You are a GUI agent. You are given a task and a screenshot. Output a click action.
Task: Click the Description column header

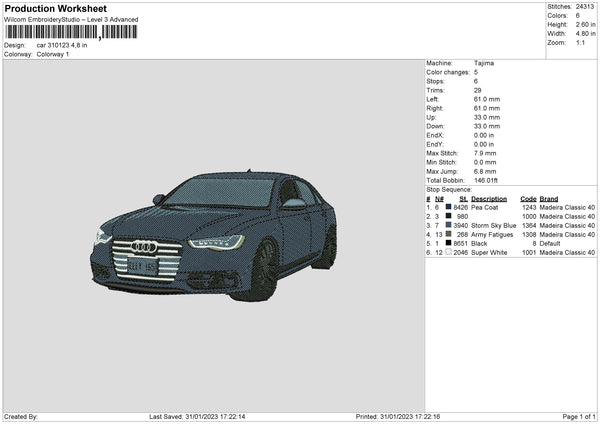[489, 198]
